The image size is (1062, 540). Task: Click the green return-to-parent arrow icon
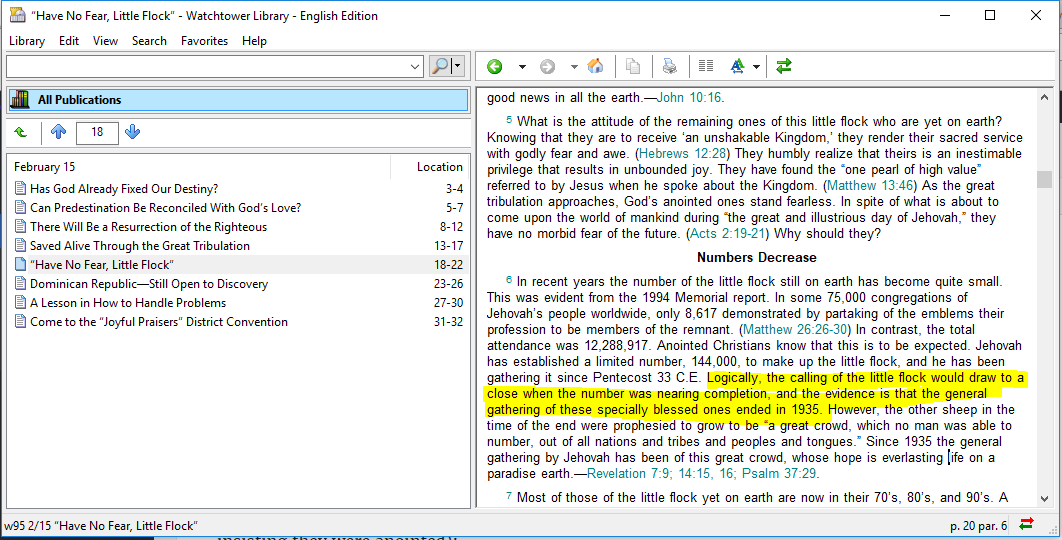21,132
